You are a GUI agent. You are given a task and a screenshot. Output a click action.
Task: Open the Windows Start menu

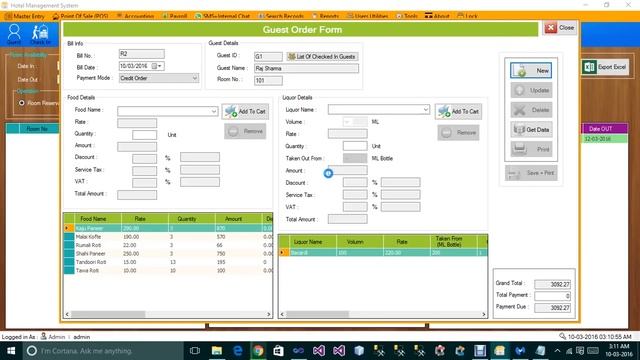click(11, 351)
